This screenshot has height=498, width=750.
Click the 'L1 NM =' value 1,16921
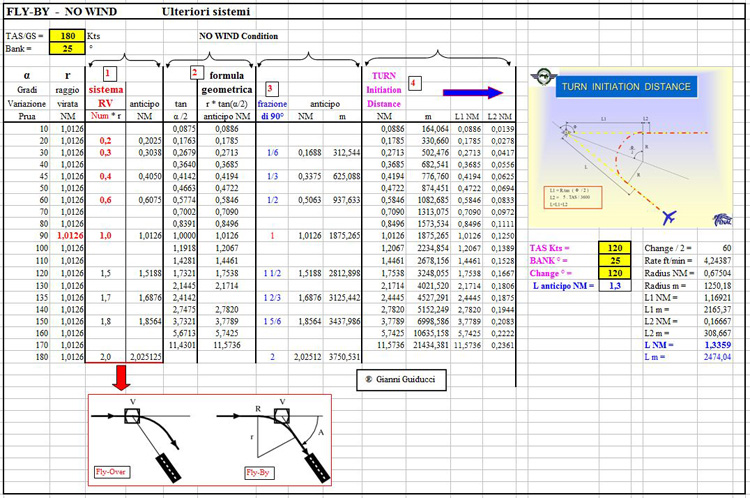pyautogui.click(x=717, y=298)
